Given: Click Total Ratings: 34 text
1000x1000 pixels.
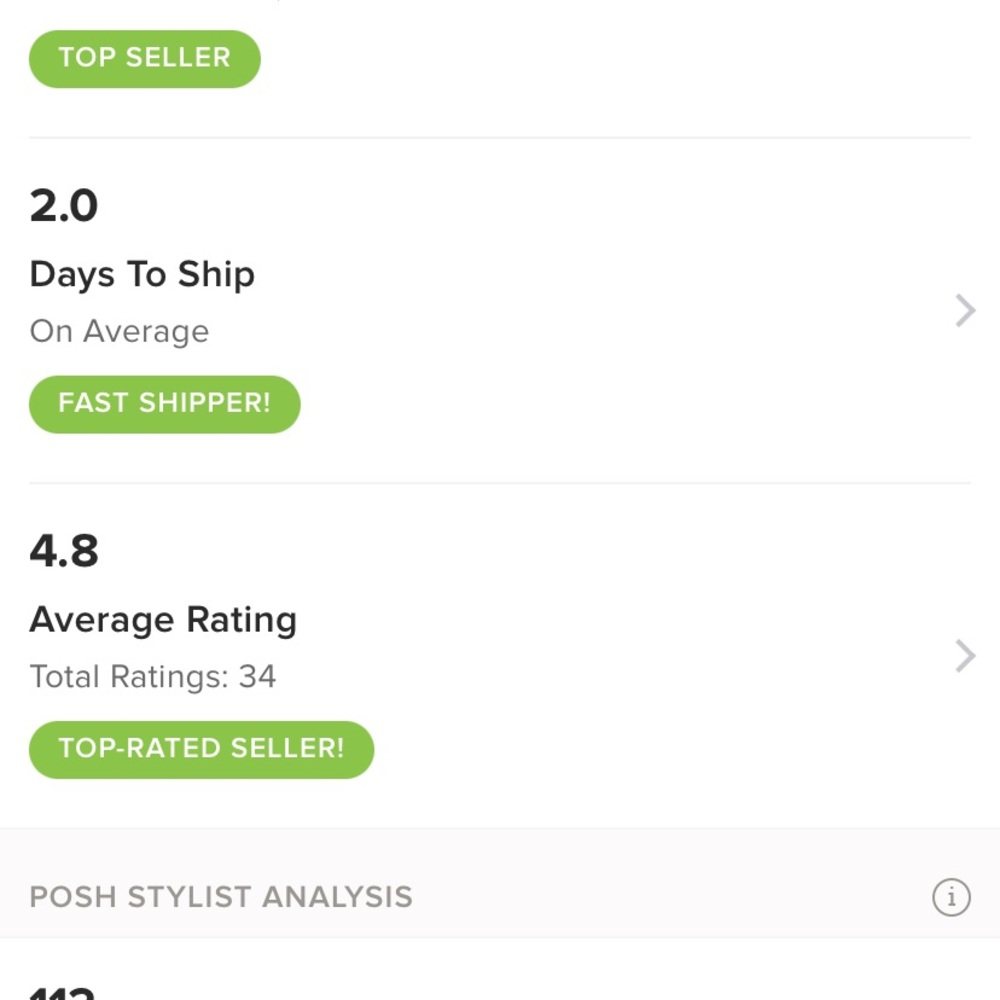Looking at the screenshot, I should (152, 677).
